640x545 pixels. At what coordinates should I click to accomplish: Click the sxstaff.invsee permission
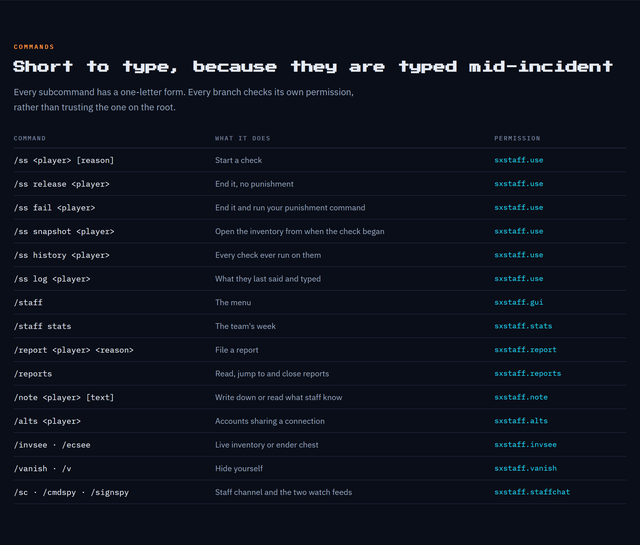tap(525, 444)
